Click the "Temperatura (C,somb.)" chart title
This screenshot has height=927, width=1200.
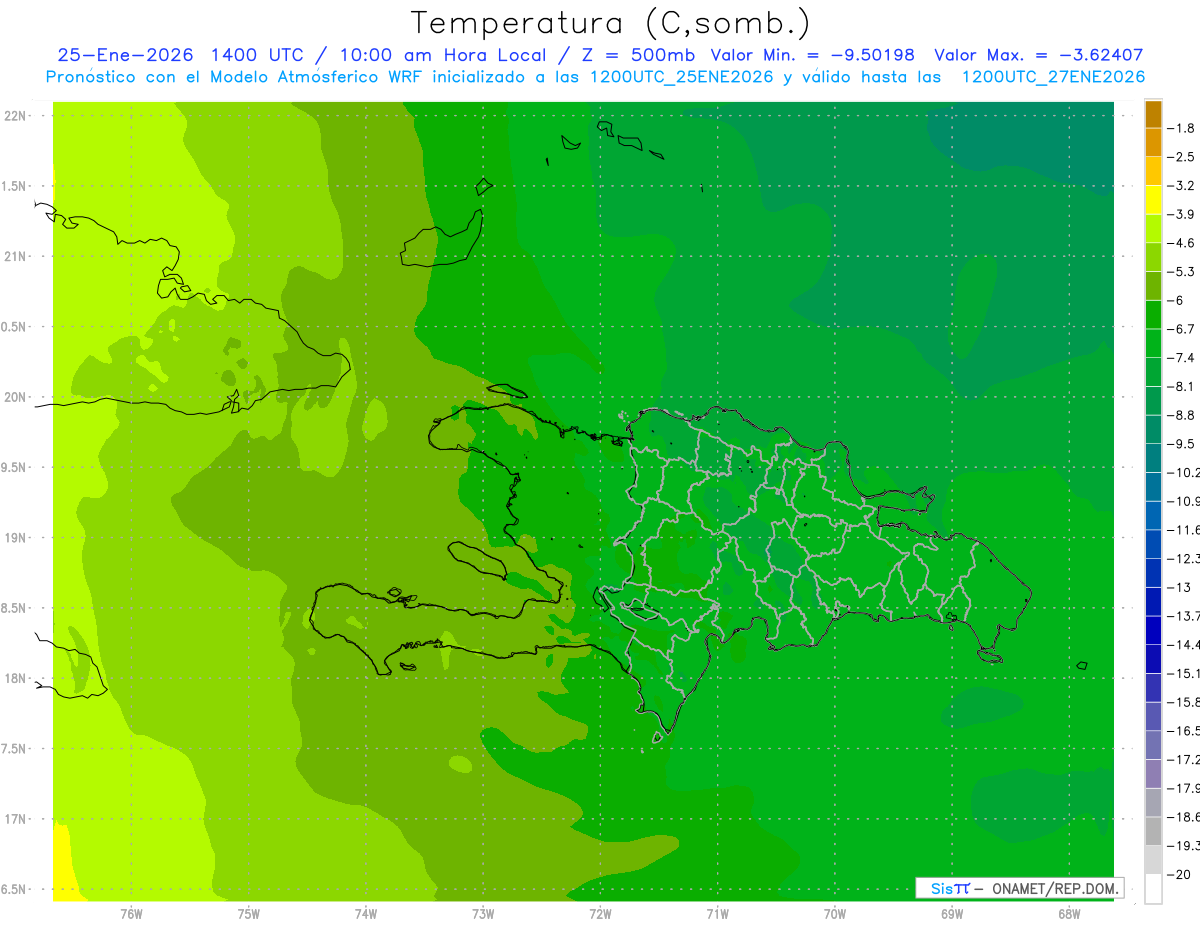[x=611, y=23]
